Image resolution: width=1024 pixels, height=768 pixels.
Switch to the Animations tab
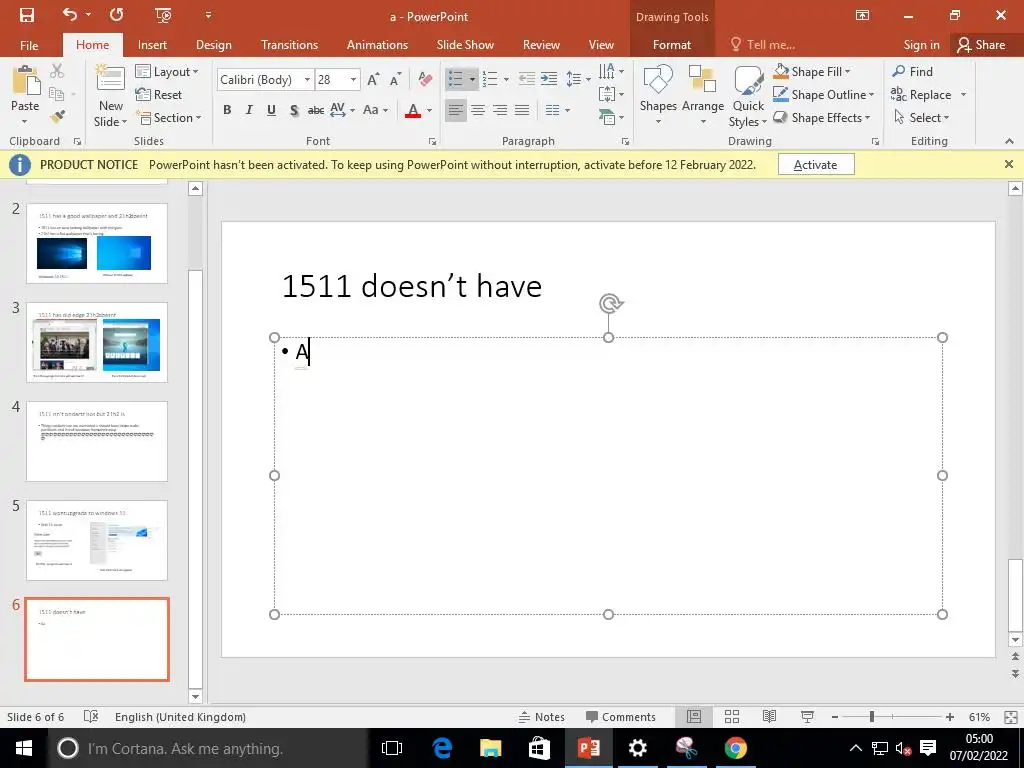tap(377, 44)
